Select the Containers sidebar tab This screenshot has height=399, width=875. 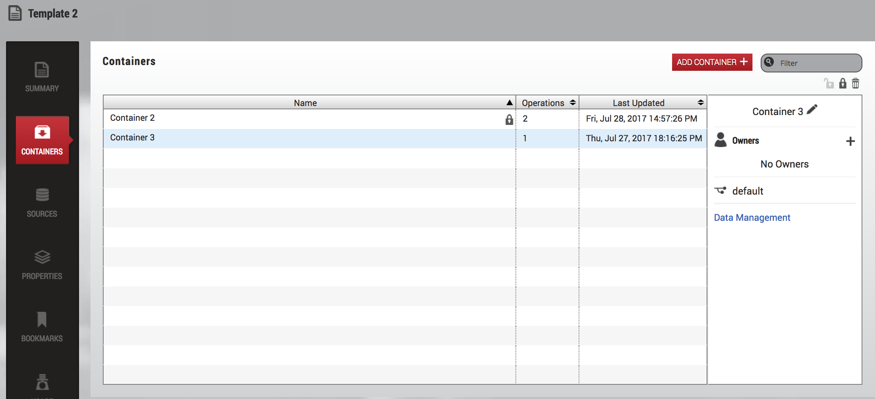42,140
